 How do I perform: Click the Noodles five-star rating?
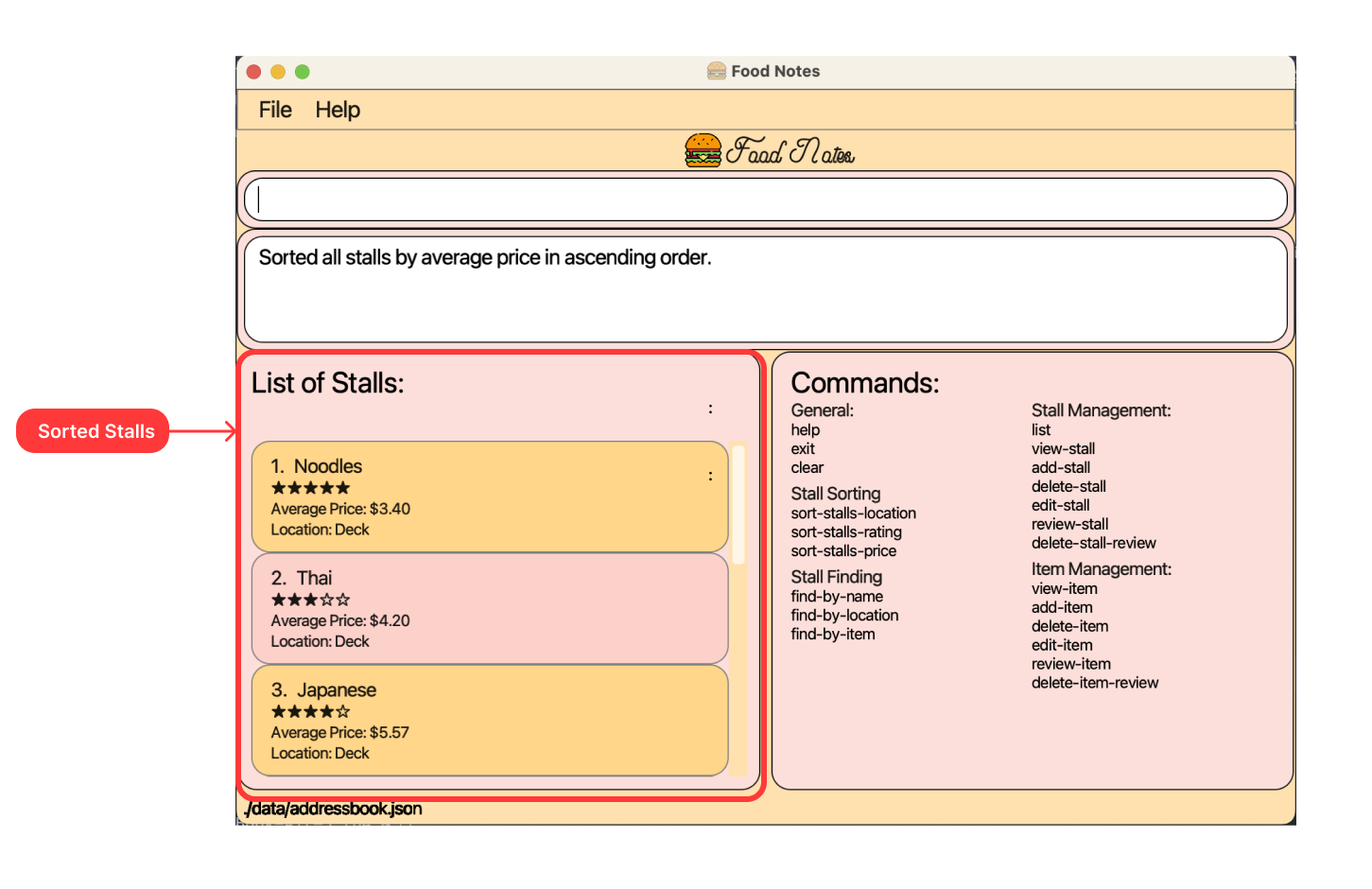click(x=310, y=488)
